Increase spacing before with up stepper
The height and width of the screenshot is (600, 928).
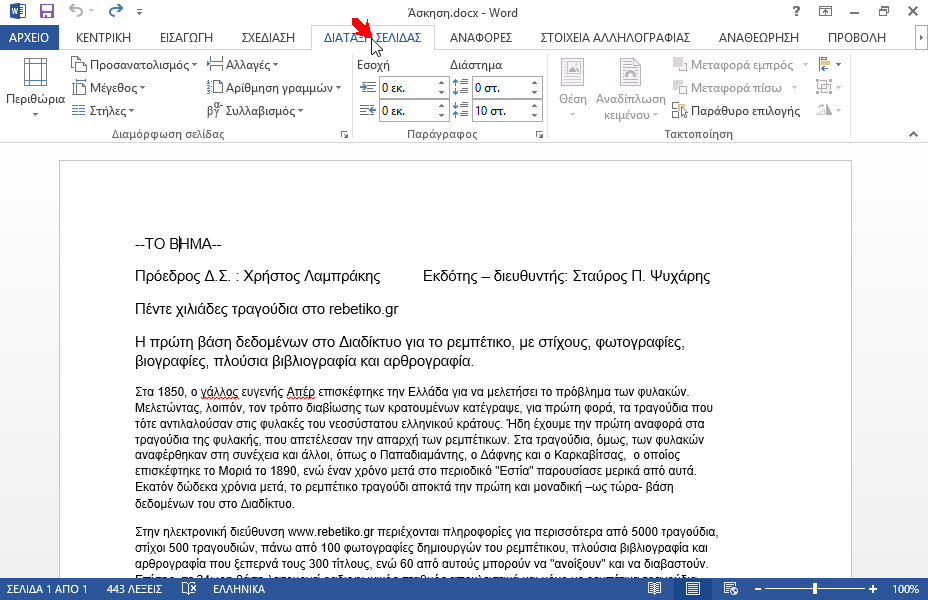pyautogui.click(x=534, y=83)
